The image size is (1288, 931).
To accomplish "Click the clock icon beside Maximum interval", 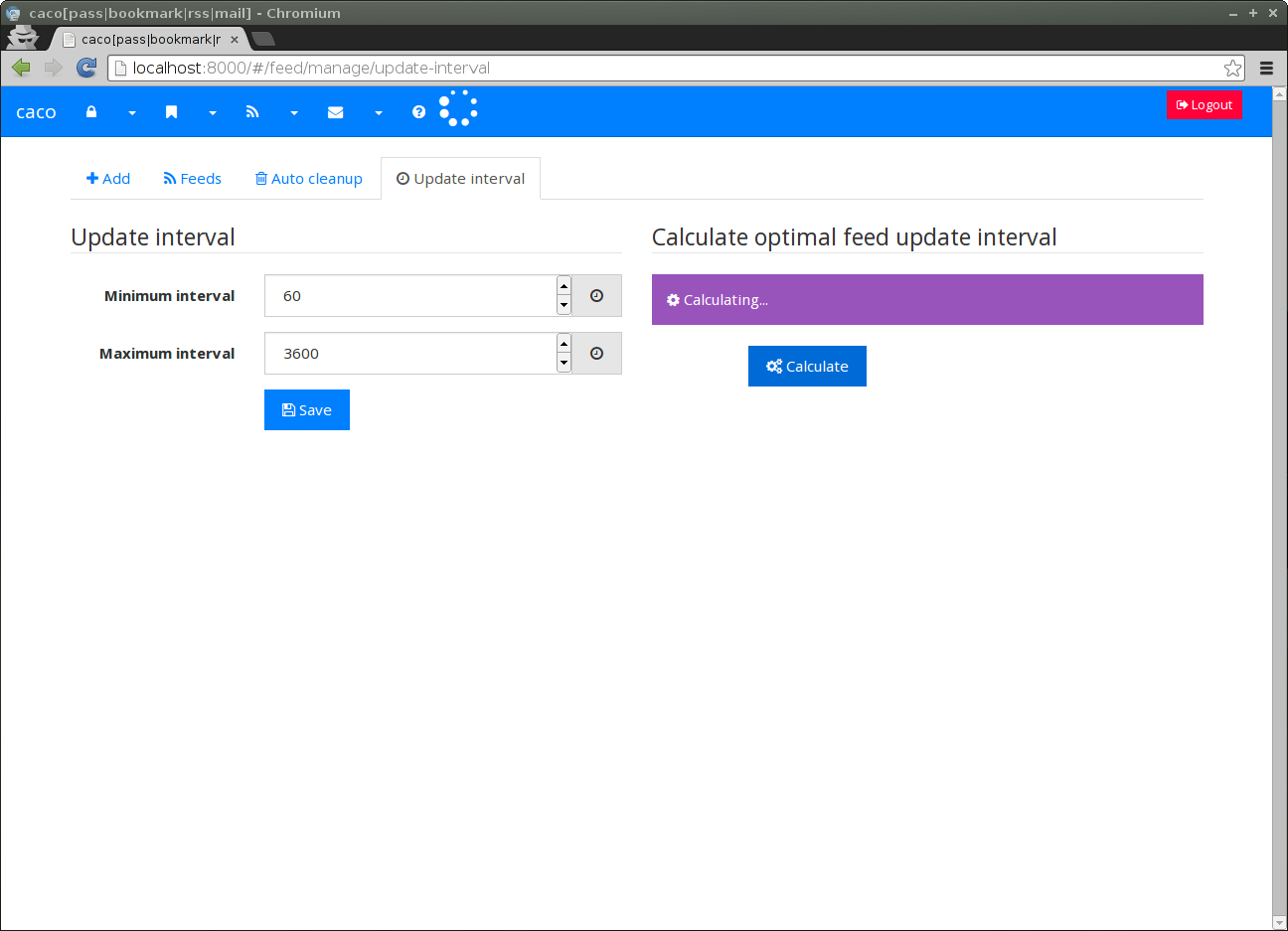I will [596, 354].
